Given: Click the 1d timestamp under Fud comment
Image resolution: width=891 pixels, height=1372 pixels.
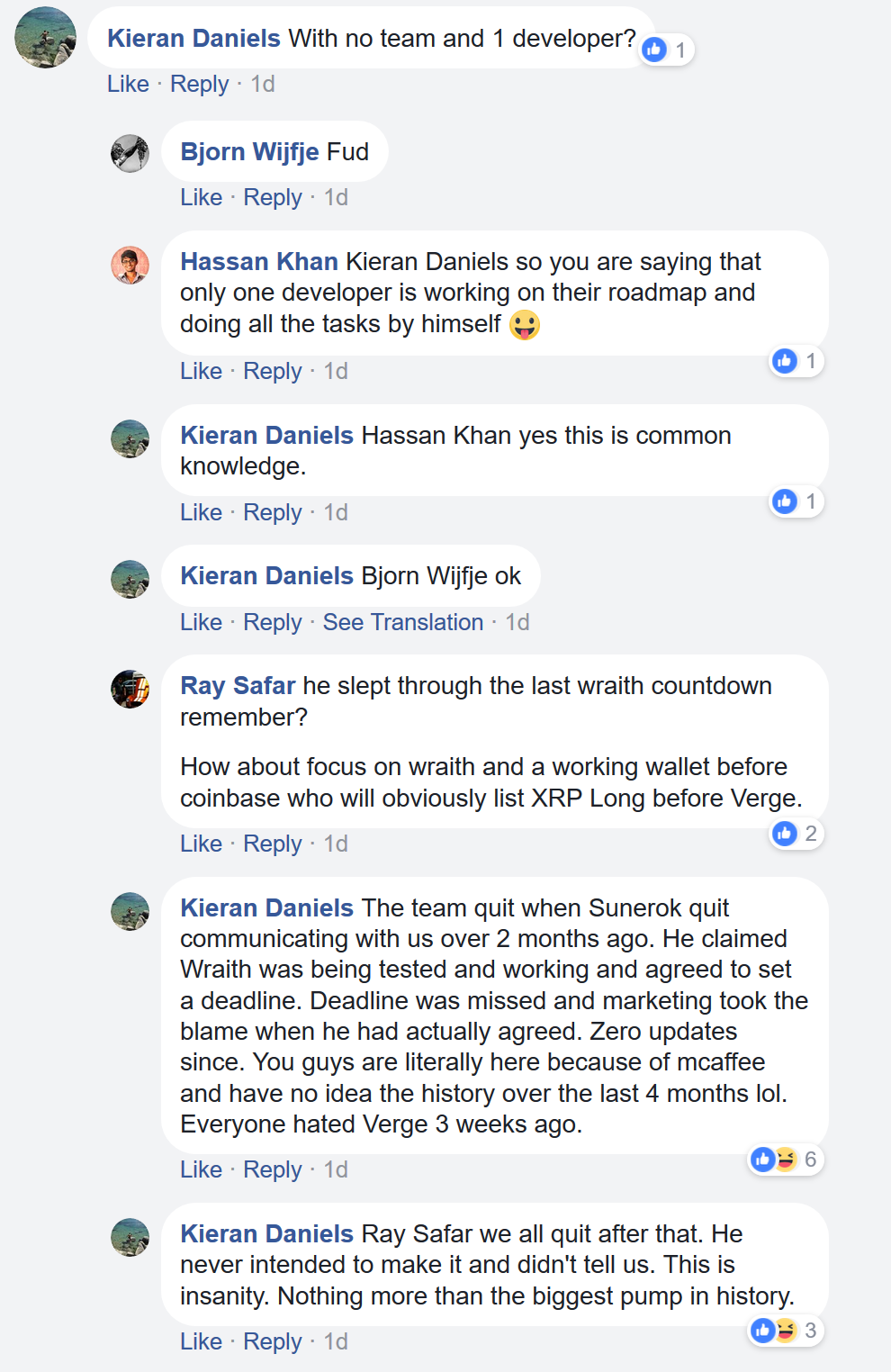Looking at the screenshot, I should tap(336, 197).
